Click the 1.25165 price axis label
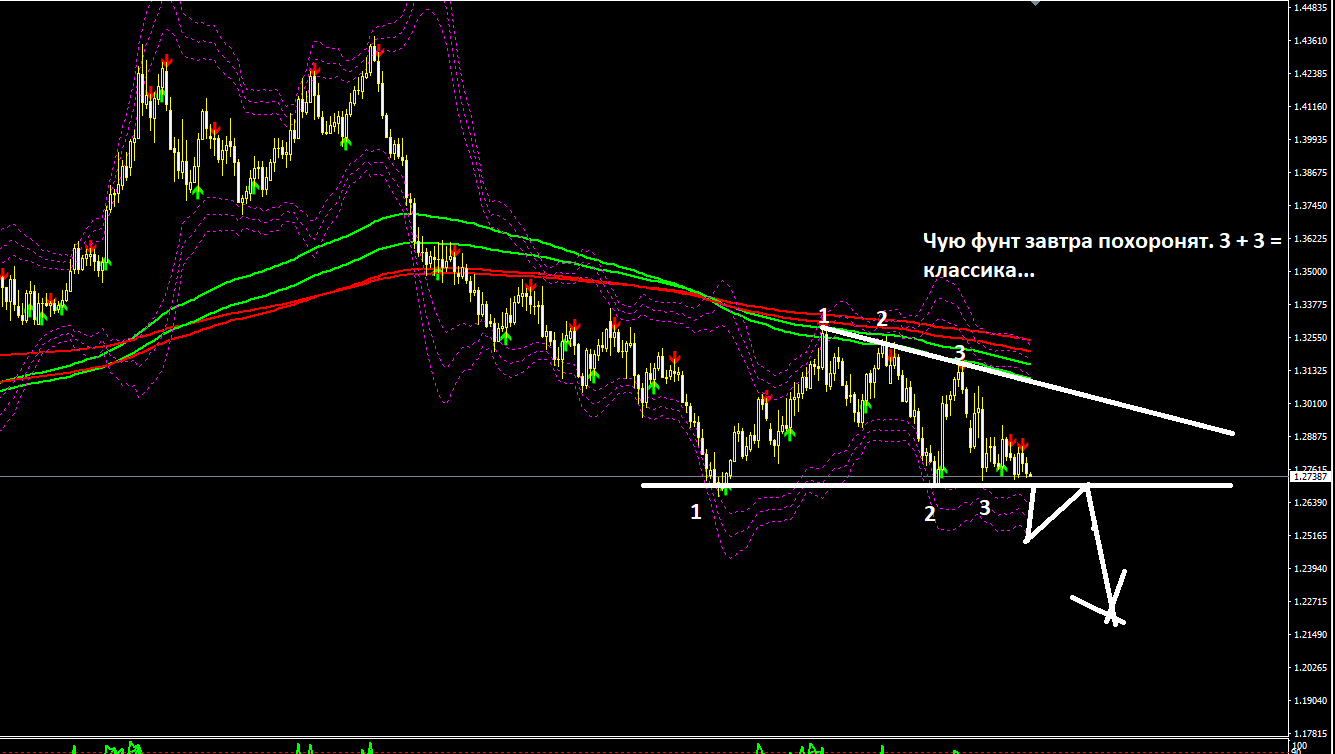The width and height of the screenshot is (1335, 754). [1311, 536]
